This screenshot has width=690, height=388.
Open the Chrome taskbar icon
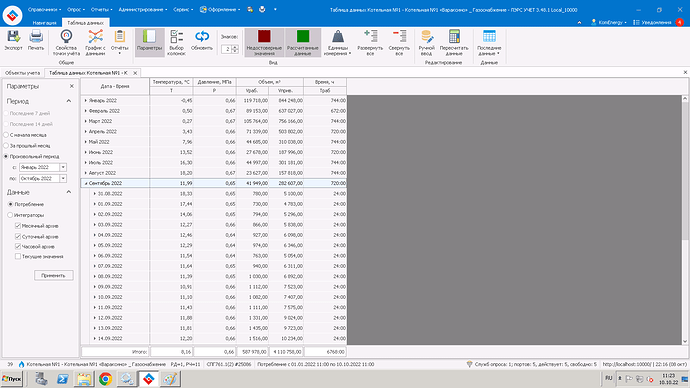tap(105, 379)
